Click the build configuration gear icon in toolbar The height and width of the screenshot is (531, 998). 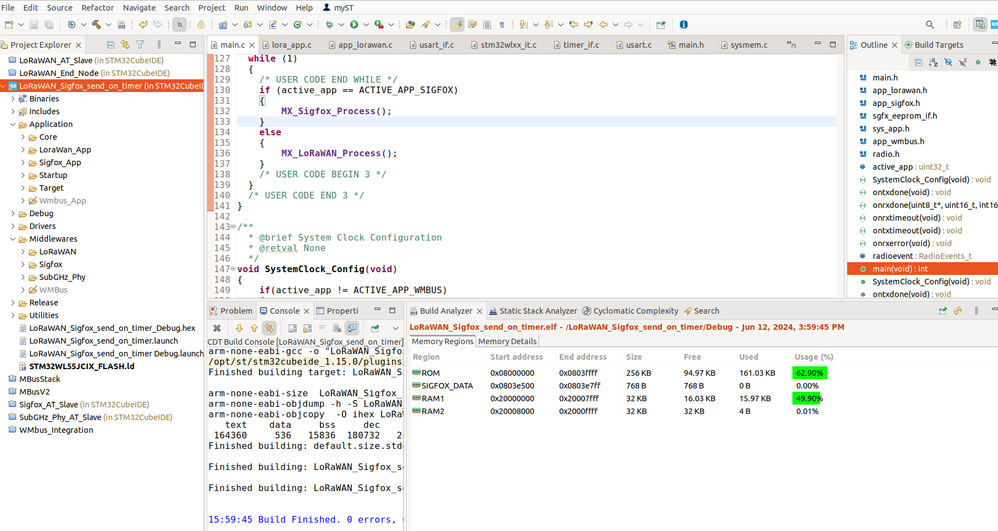(71, 25)
